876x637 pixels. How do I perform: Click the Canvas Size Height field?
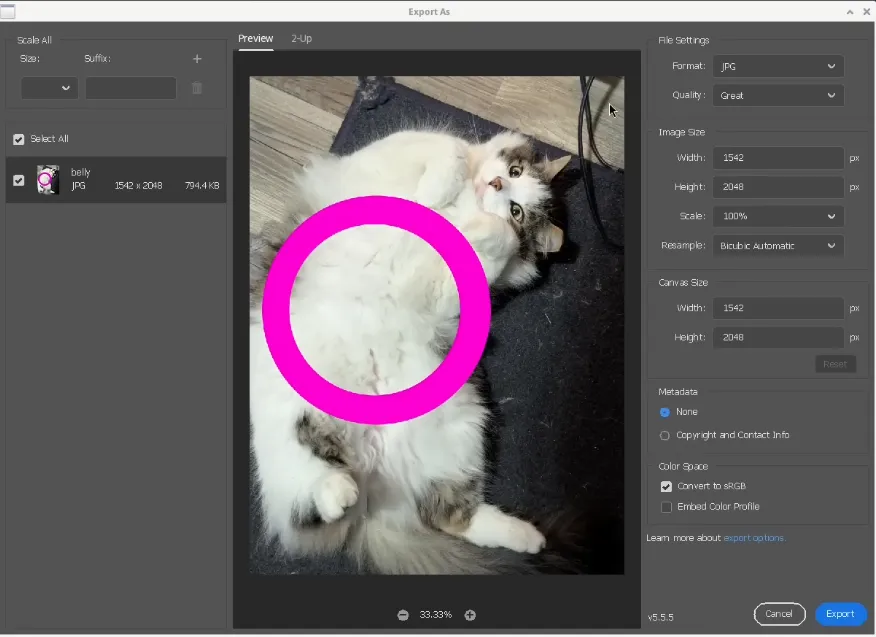tap(778, 337)
